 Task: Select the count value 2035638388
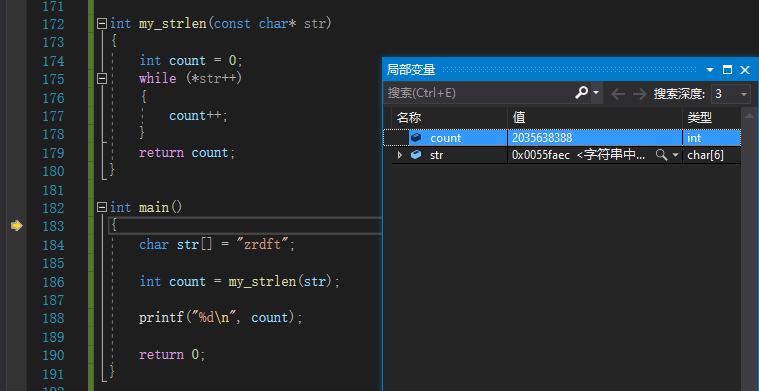click(x=542, y=138)
